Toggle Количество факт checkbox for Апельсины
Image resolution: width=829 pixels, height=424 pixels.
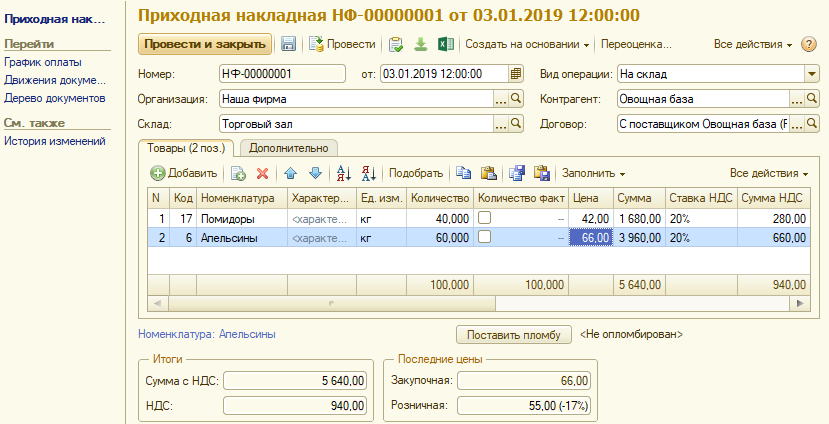[485, 237]
